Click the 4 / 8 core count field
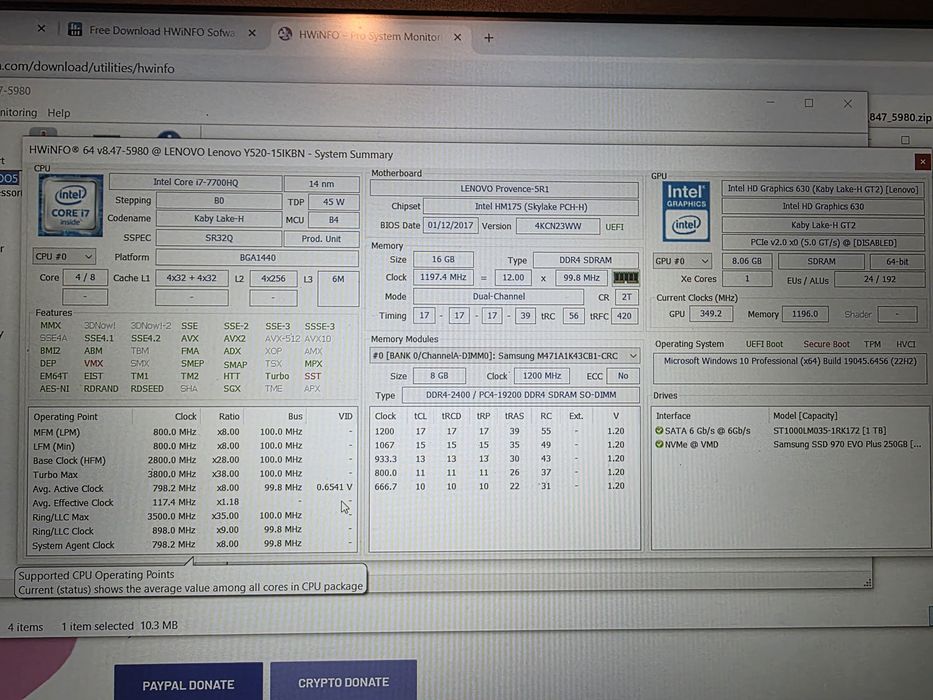The width and height of the screenshot is (933, 700). point(85,277)
